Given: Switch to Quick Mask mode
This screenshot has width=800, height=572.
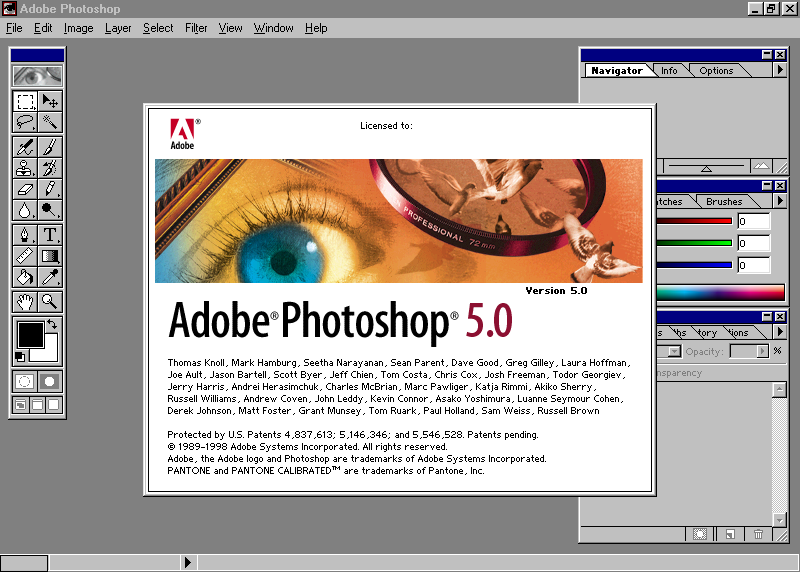Looking at the screenshot, I should pyautogui.click(x=49, y=381).
